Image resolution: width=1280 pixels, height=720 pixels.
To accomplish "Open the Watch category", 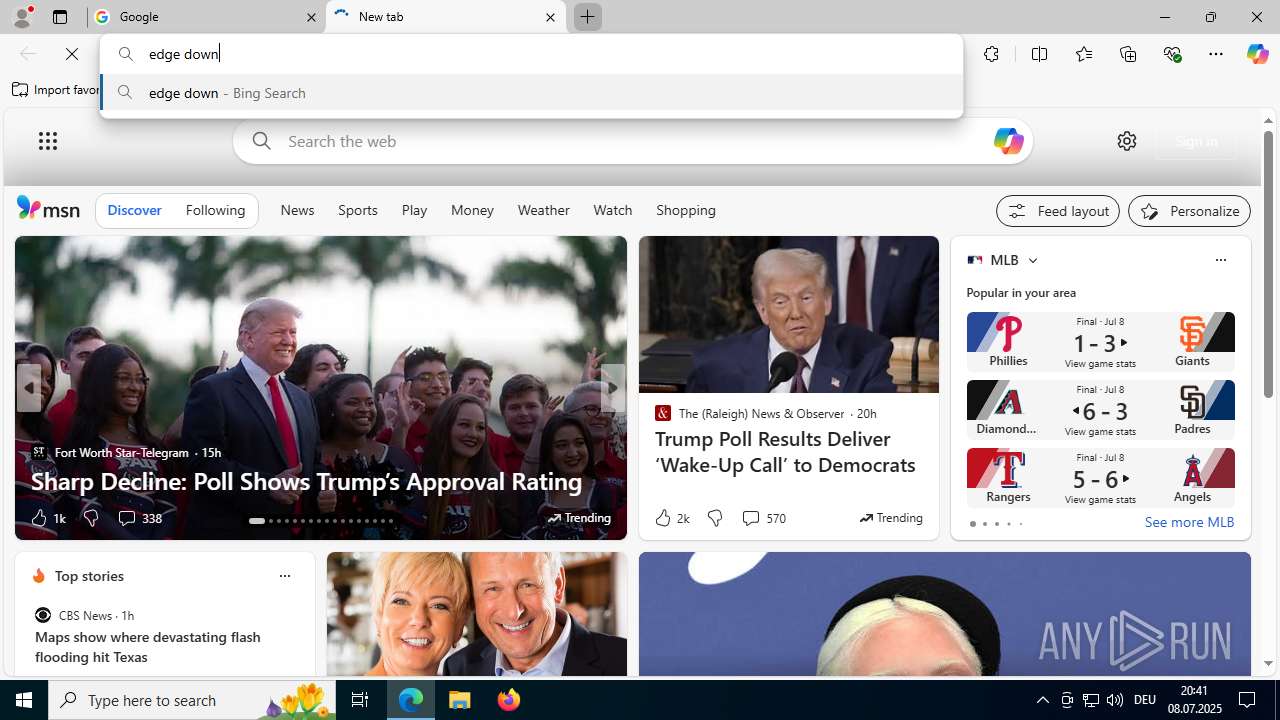I will tap(612, 210).
